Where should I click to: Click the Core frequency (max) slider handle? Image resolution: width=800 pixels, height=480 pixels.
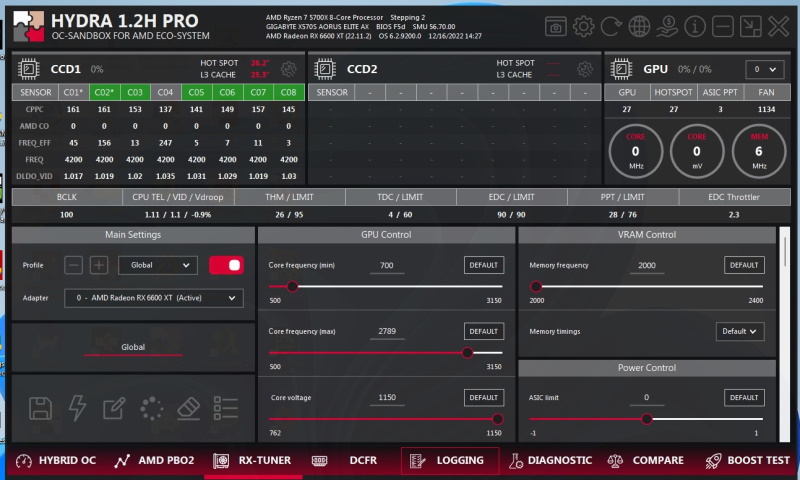(467, 352)
